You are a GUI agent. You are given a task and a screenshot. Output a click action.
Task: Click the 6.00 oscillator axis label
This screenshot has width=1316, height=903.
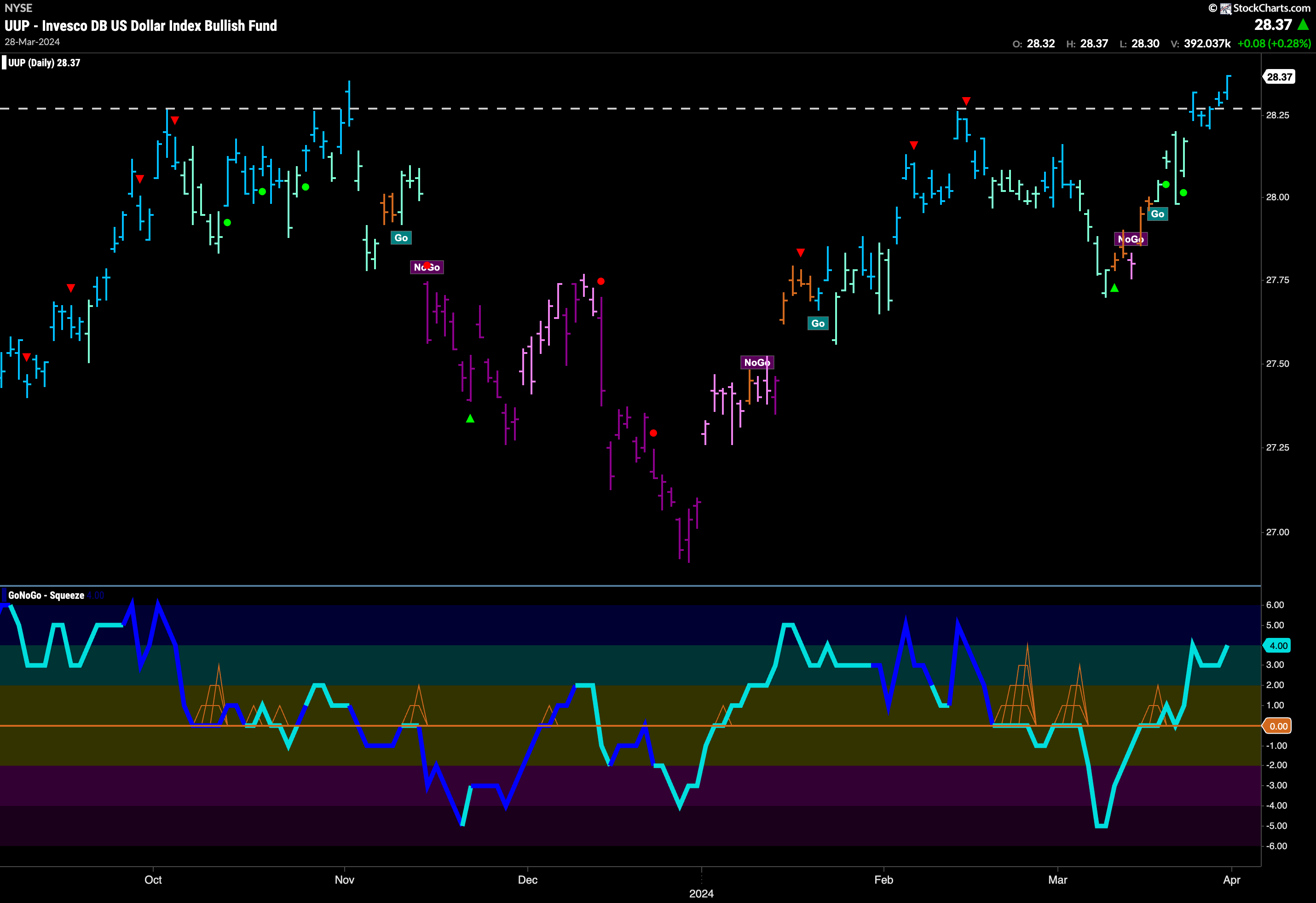tap(1275, 605)
